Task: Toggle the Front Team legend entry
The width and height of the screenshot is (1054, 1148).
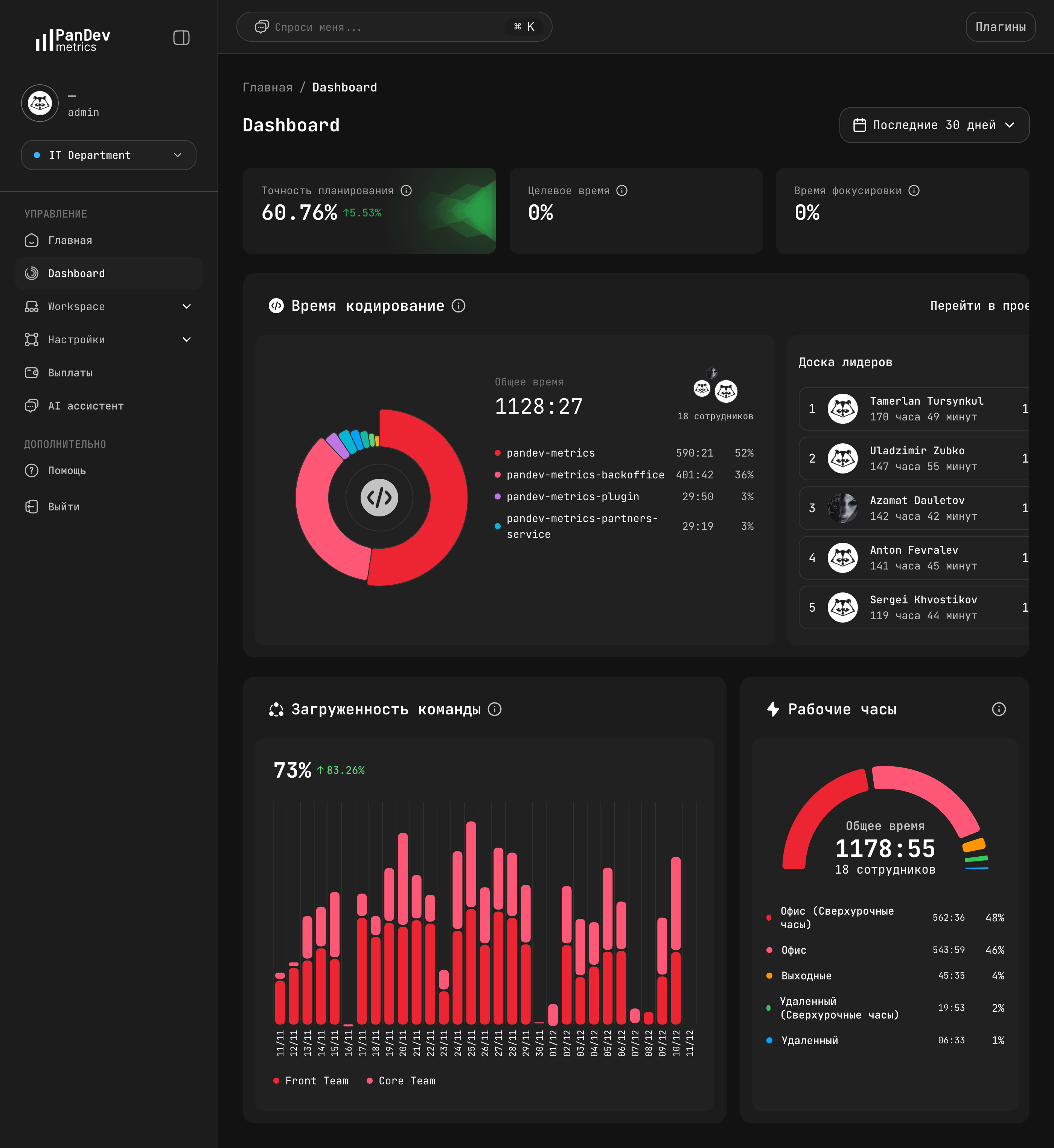Action: tap(312, 1080)
